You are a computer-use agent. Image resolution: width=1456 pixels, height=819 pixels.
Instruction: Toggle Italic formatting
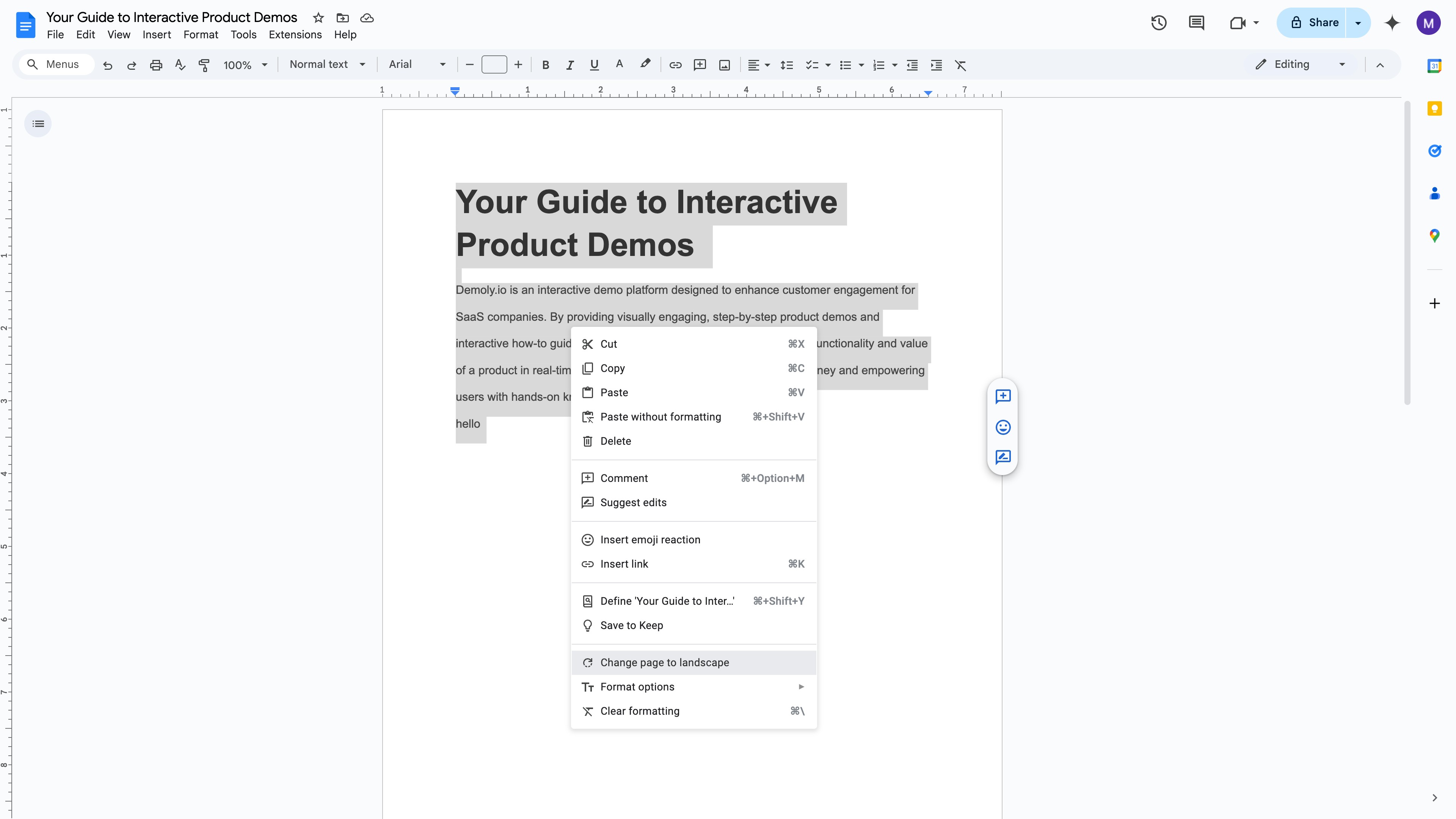click(570, 65)
